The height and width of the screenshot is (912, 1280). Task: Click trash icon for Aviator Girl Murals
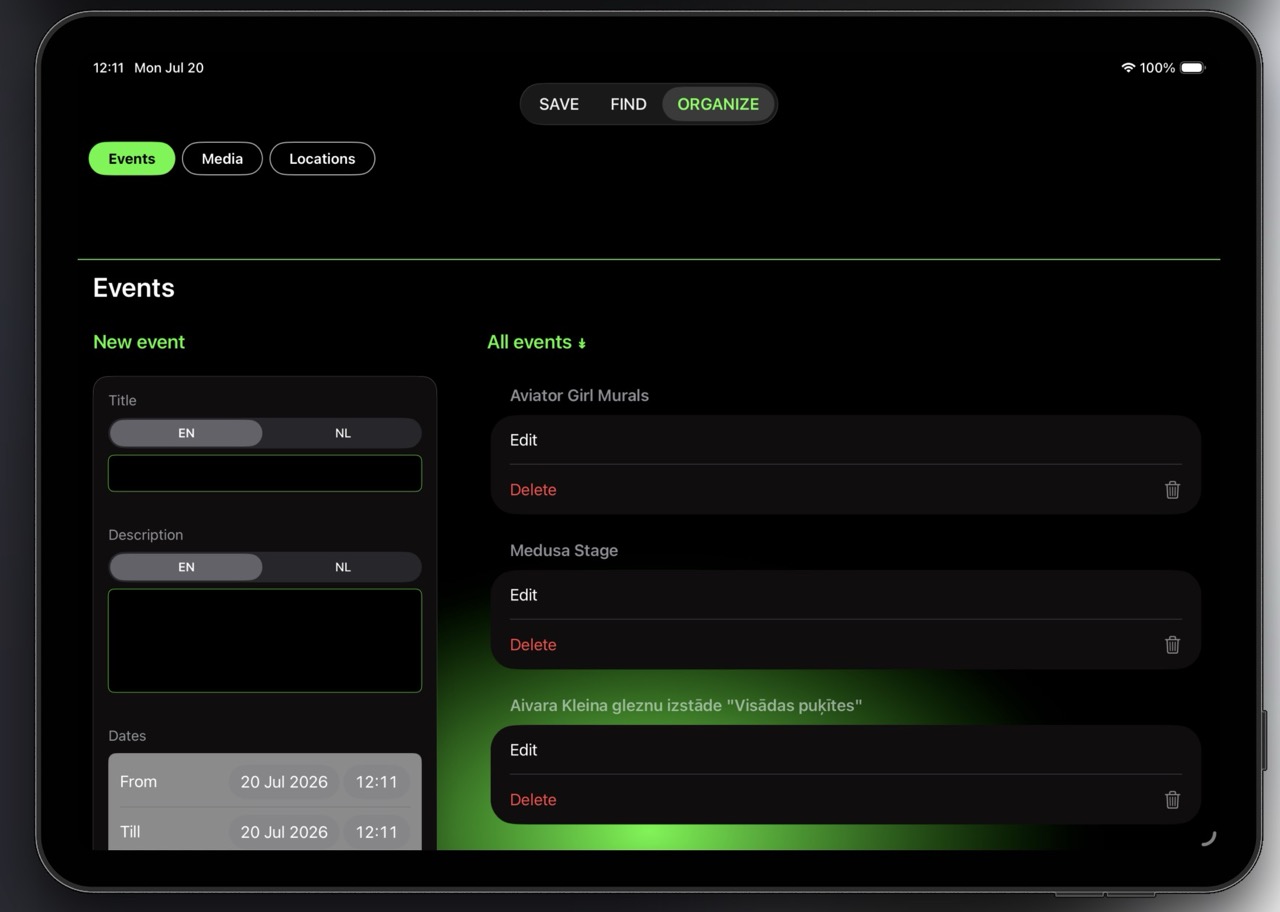tap(1172, 490)
